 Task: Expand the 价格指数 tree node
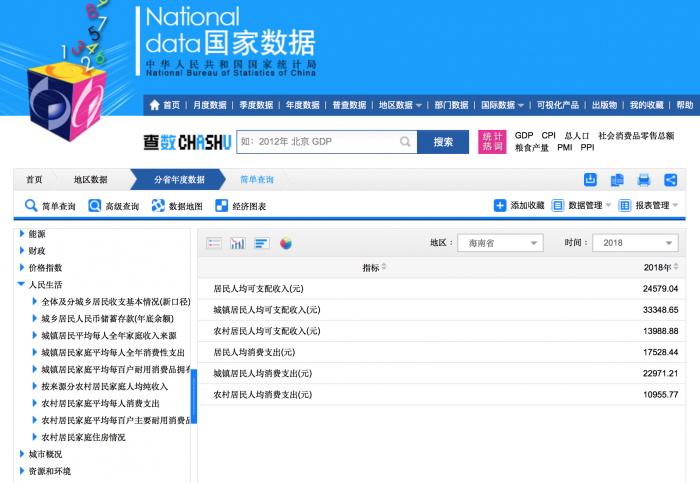(x=22, y=268)
